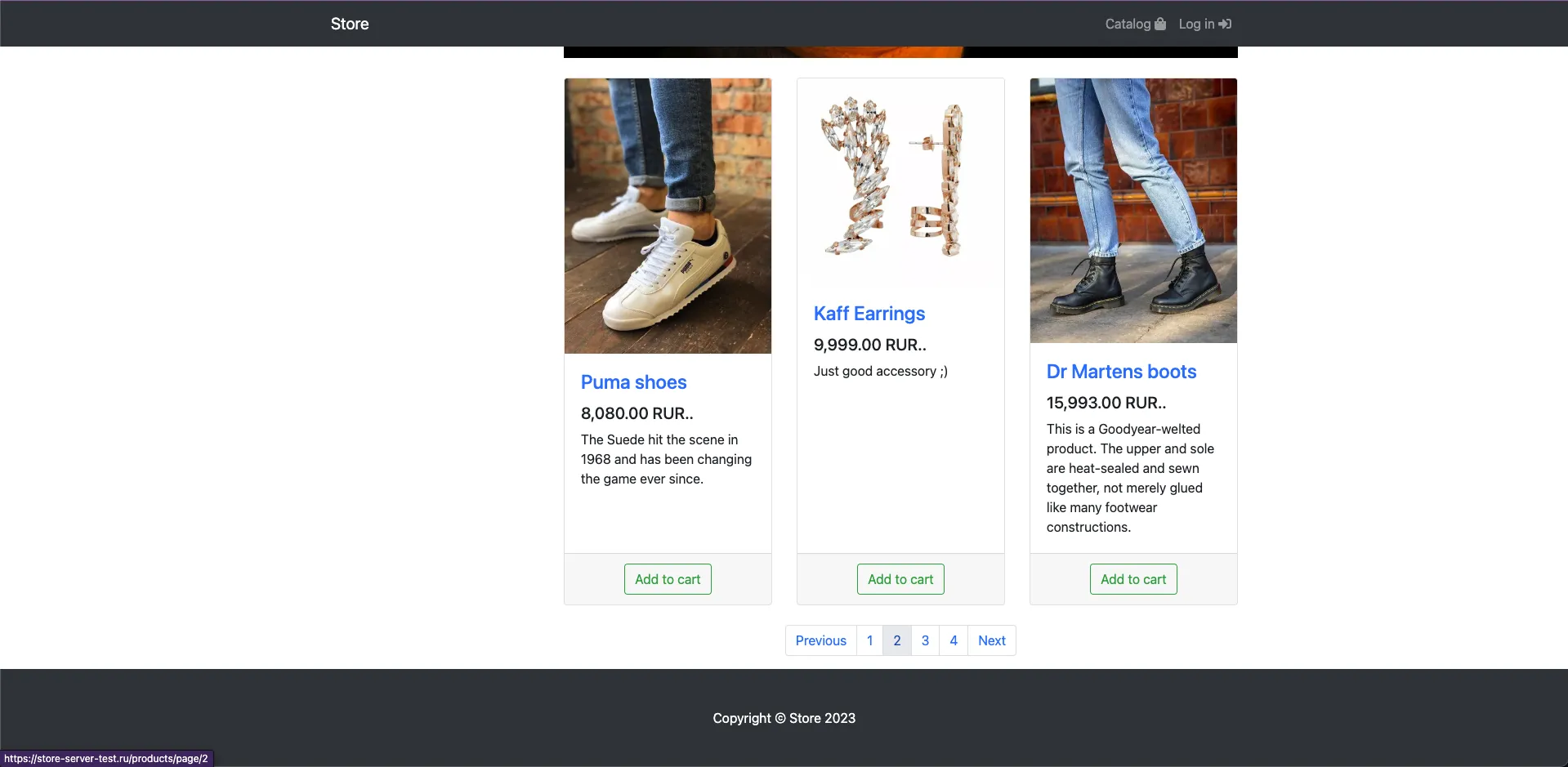
Task: Click the Puma shoes product photo
Action: tap(668, 216)
